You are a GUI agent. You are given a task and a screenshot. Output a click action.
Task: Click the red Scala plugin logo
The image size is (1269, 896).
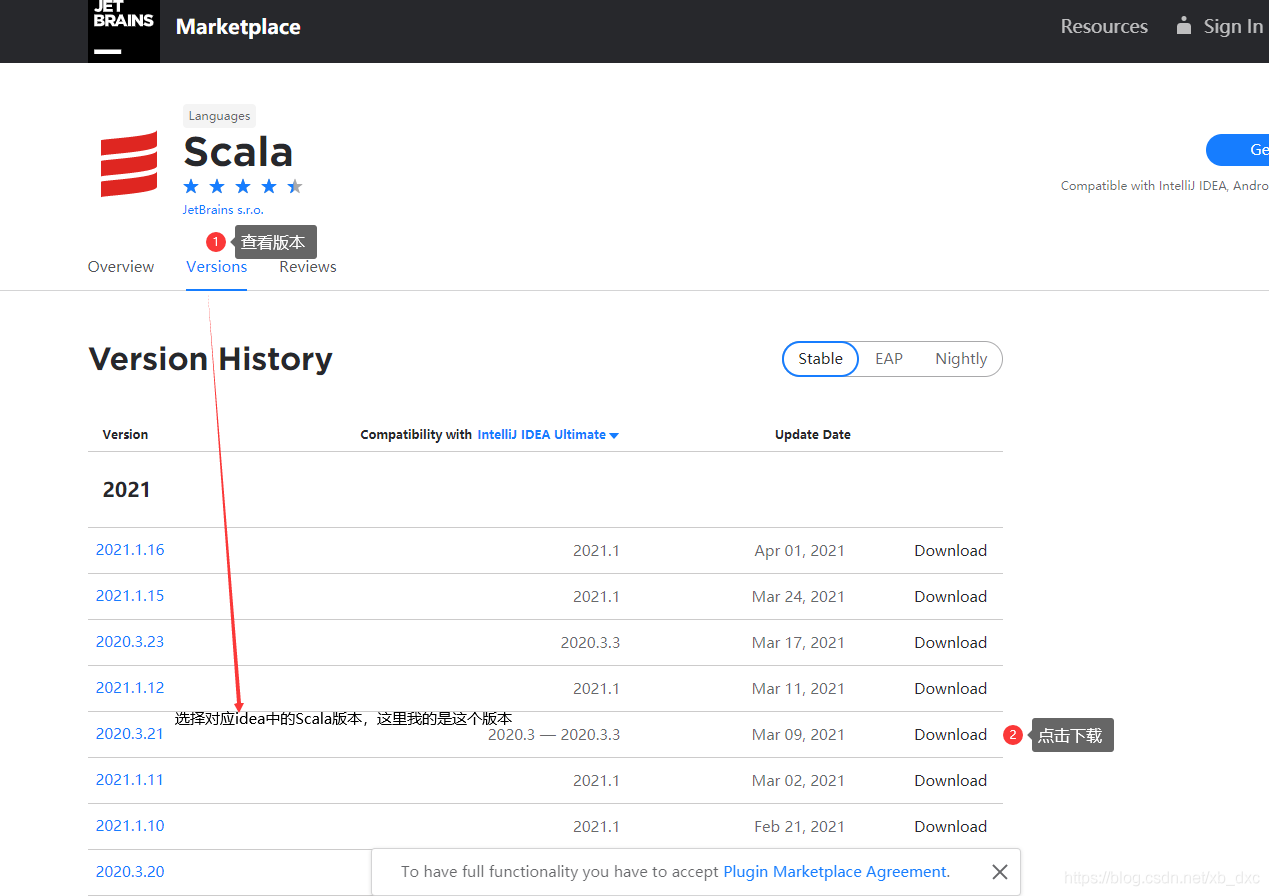click(129, 163)
